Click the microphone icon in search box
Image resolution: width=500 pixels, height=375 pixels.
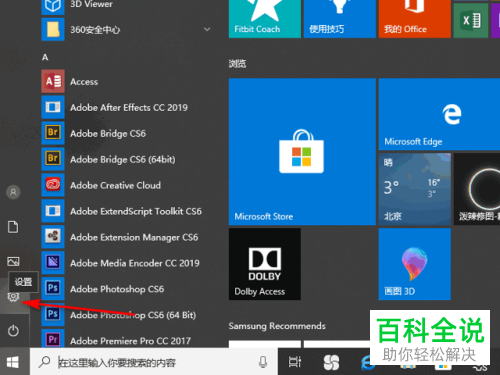pos(263,362)
